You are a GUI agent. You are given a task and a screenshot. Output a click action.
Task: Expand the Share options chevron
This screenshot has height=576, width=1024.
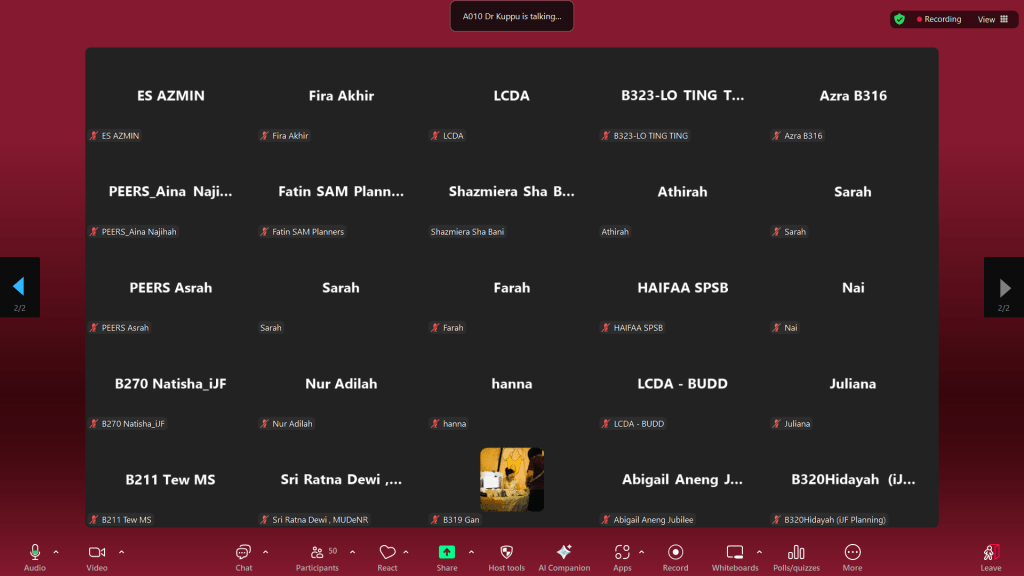(x=471, y=552)
